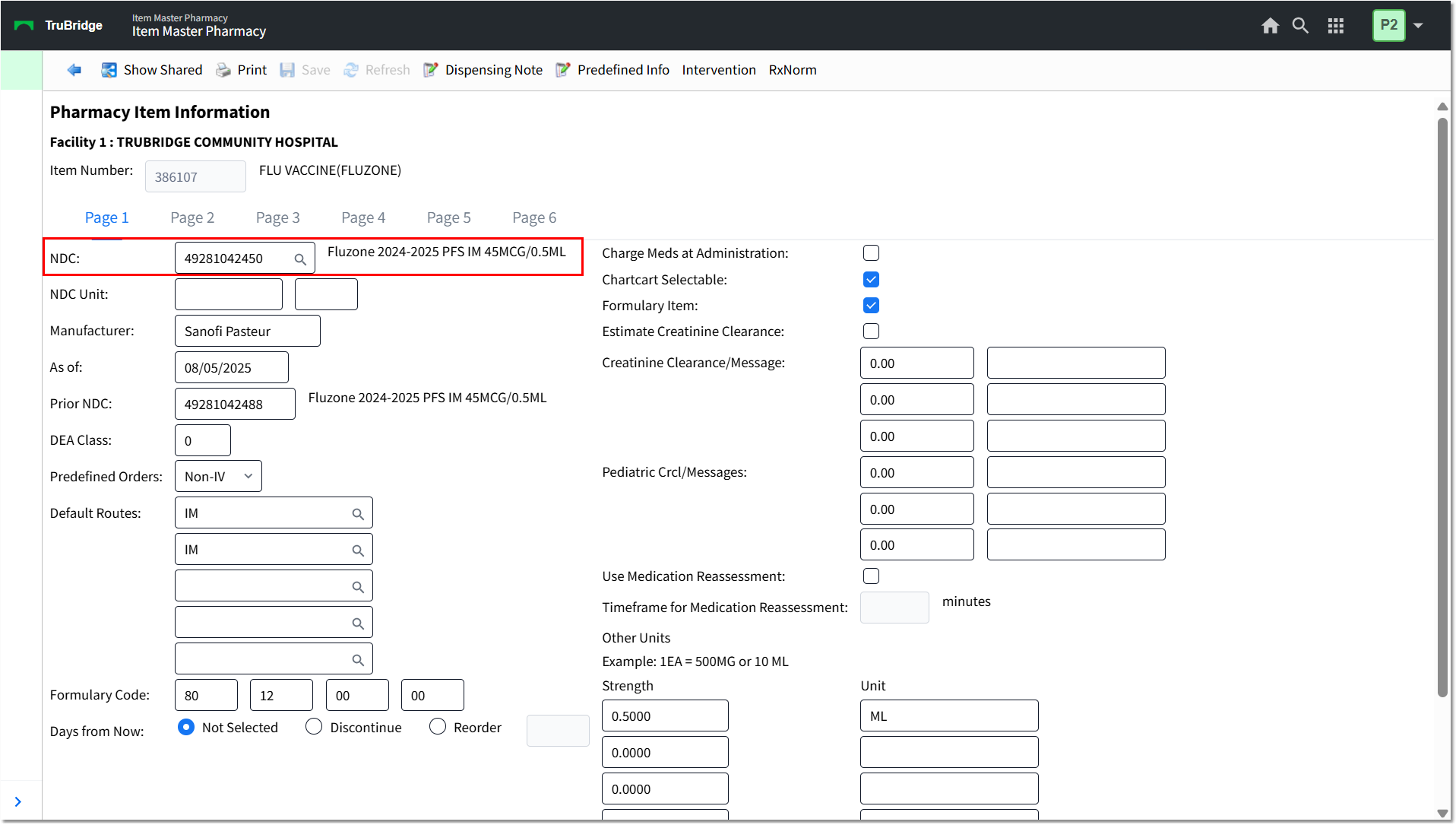This screenshot has width=1456, height=825.
Task: Click first Default Routes IM field
Action: [274, 512]
